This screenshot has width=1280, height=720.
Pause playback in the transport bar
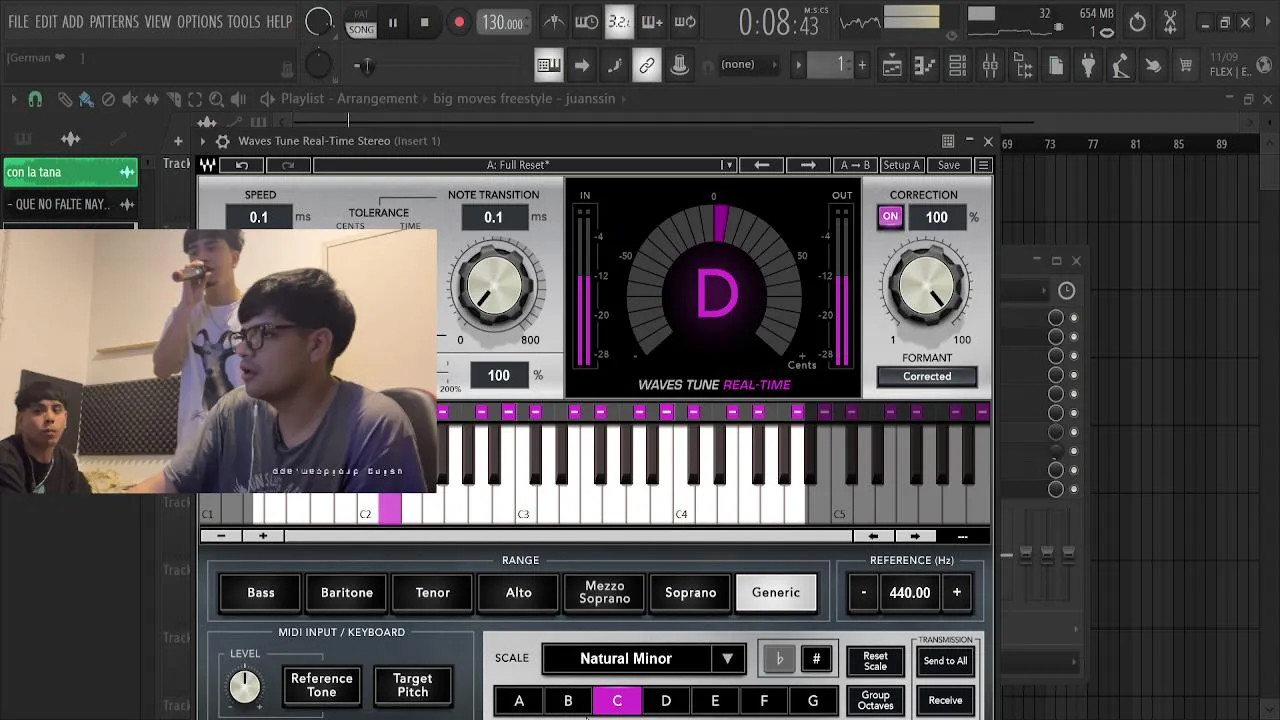[x=393, y=22]
